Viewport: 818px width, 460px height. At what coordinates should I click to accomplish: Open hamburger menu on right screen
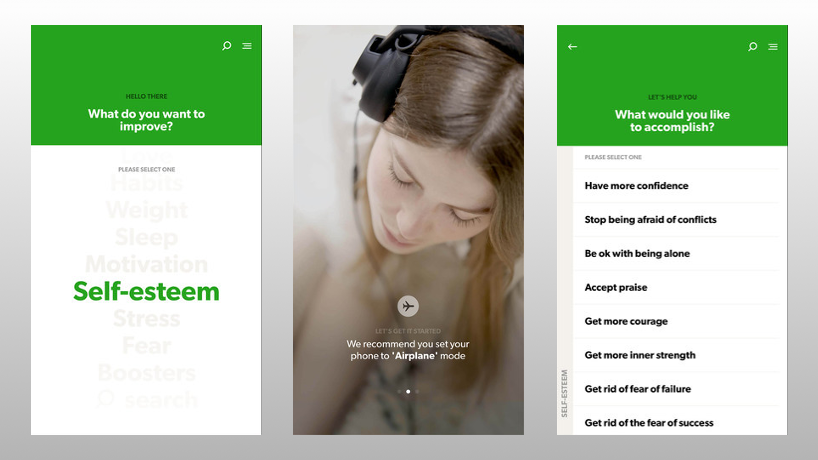point(773,46)
